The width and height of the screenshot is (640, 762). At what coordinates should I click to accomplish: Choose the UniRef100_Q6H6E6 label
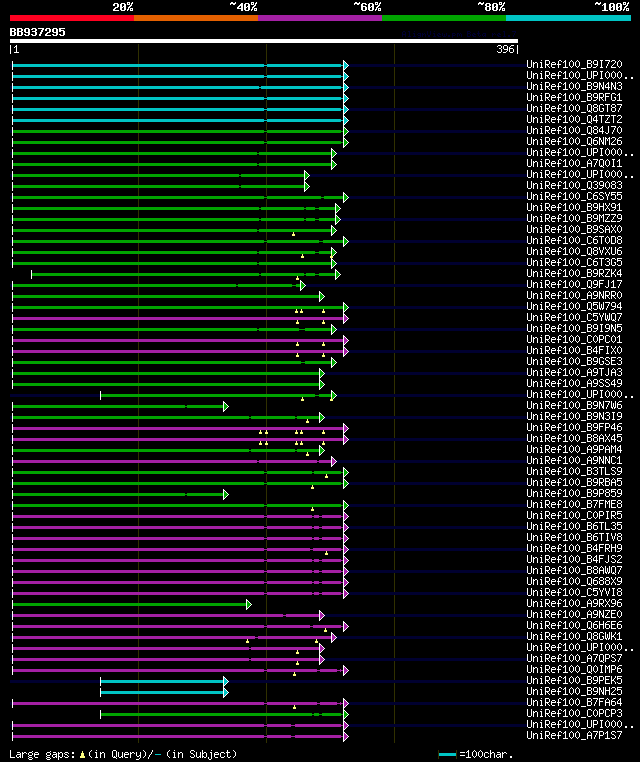click(574, 625)
